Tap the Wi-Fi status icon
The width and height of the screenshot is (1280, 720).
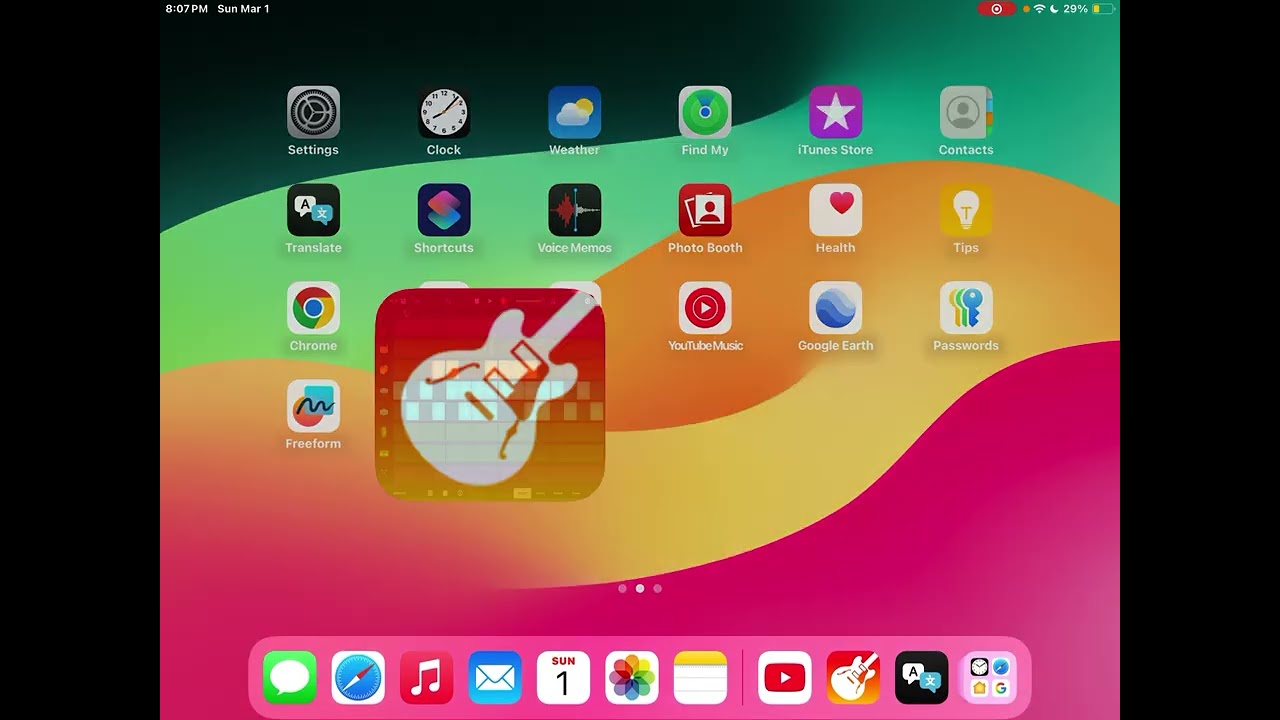pyautogui.click(x=1039, y=9)
